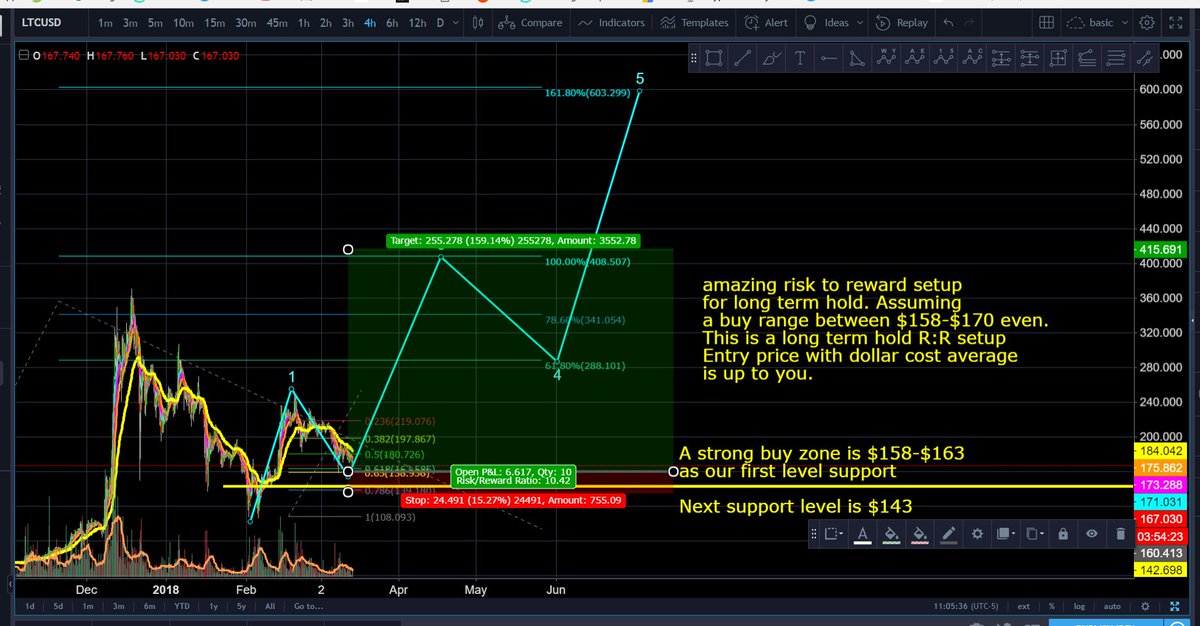This screenshot has width=1200, height=626.
Task: Open the basic saved layout dropdown
Action: click(1098, 22)
